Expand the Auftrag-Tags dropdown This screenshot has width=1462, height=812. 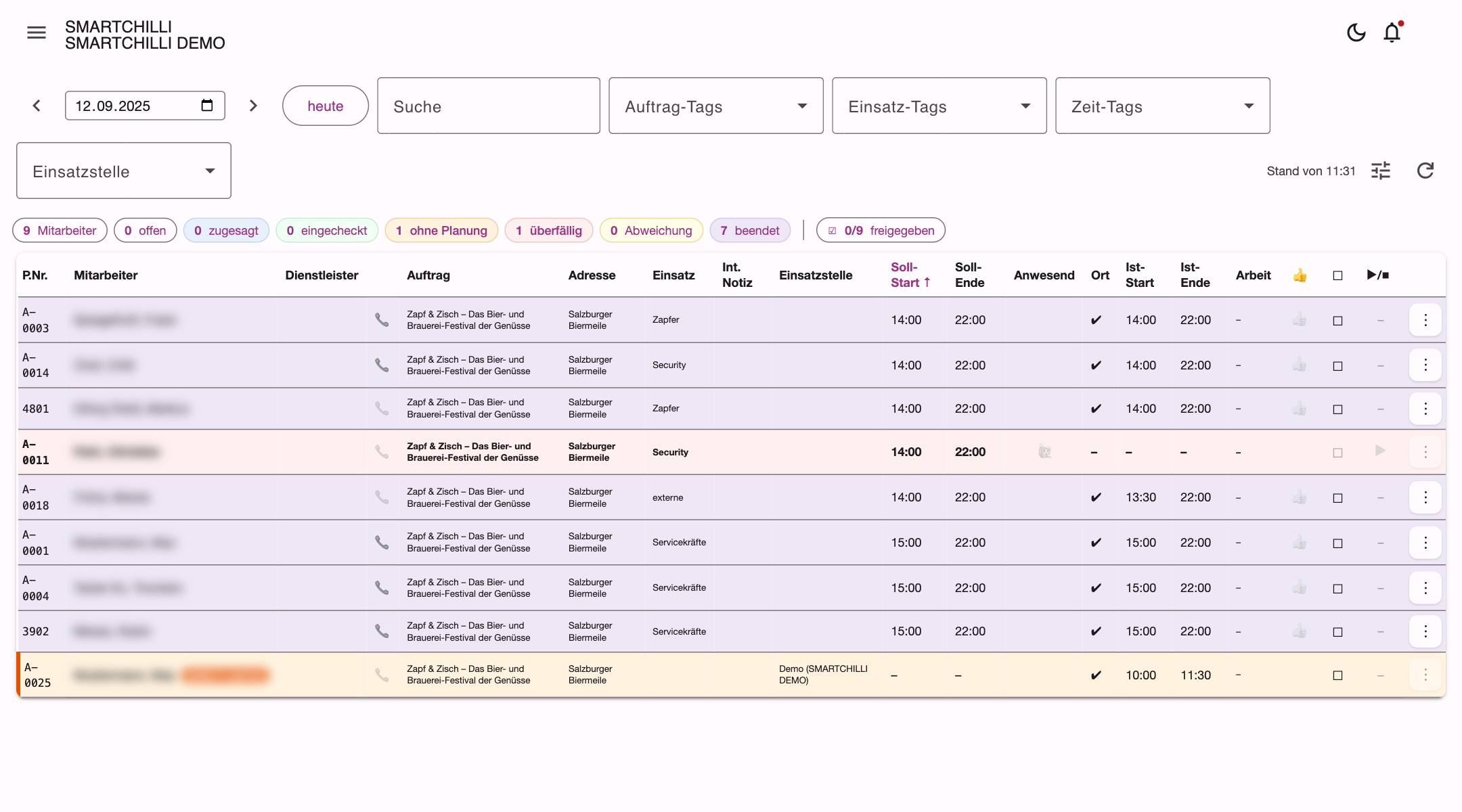click(716, 106)
